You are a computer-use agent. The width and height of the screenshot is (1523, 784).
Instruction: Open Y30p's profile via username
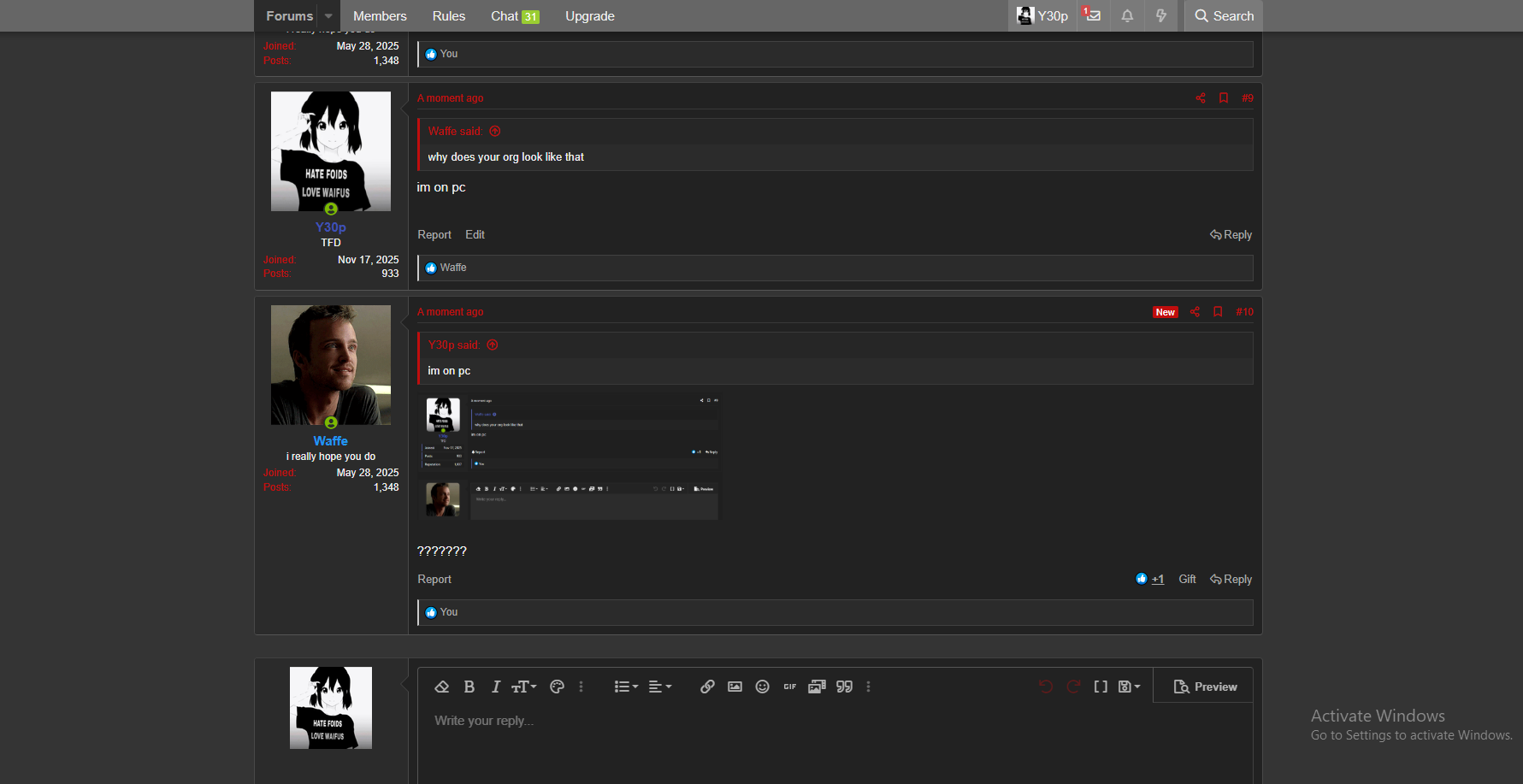pos(331,227)
